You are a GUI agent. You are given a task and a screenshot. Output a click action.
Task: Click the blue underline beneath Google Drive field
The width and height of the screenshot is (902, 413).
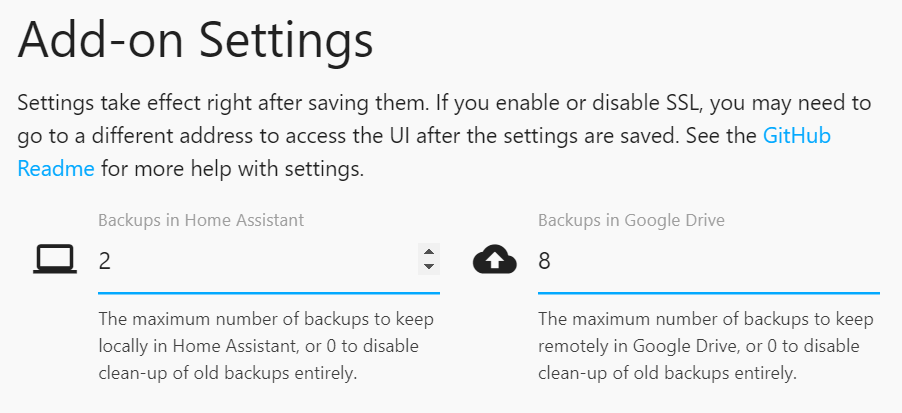708,293
